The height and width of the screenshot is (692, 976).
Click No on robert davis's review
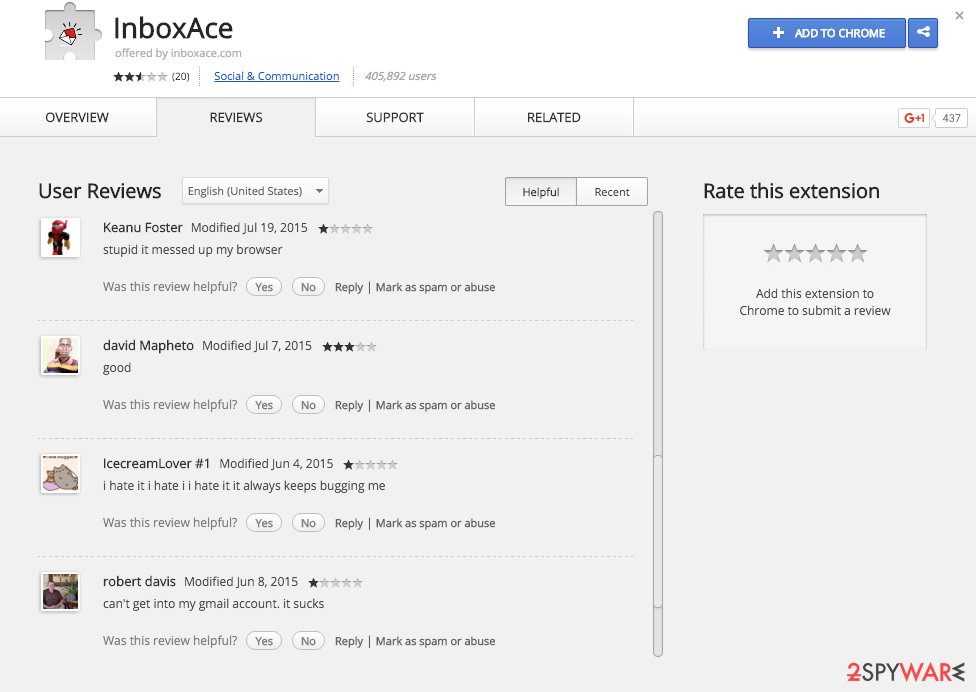point(308,641)
